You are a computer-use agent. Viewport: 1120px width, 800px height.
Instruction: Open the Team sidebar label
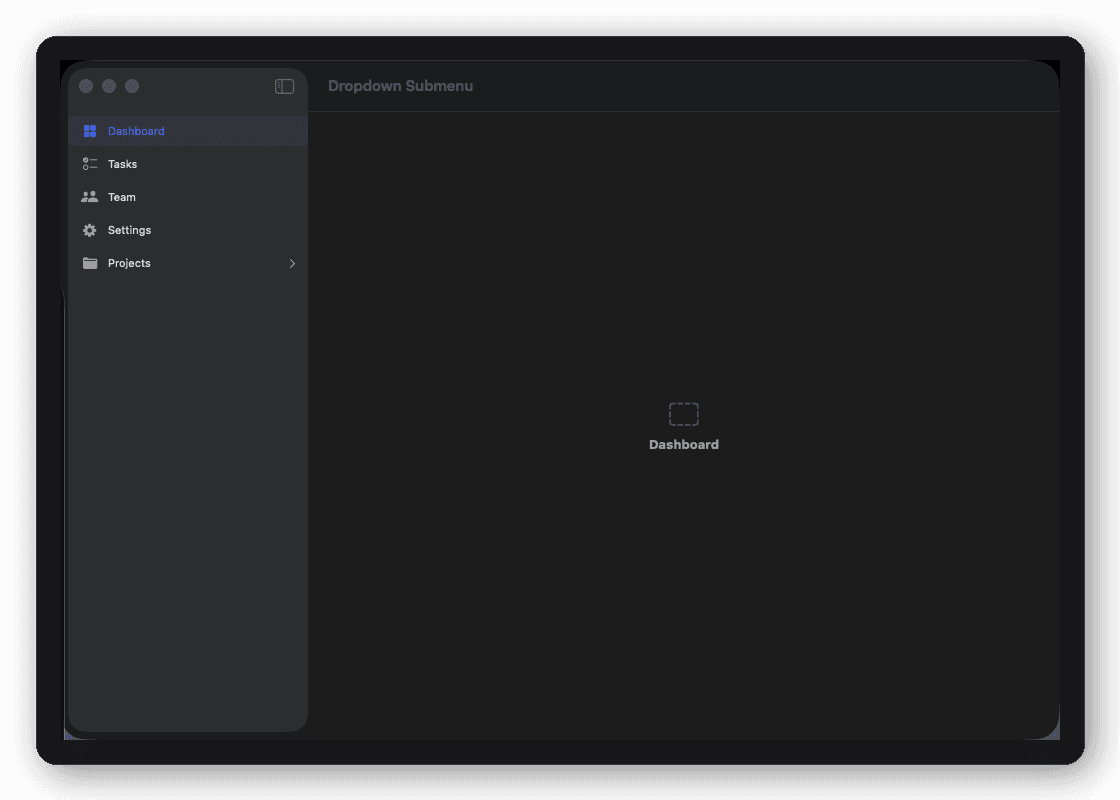pyautogui.click(x=121, y=197)
